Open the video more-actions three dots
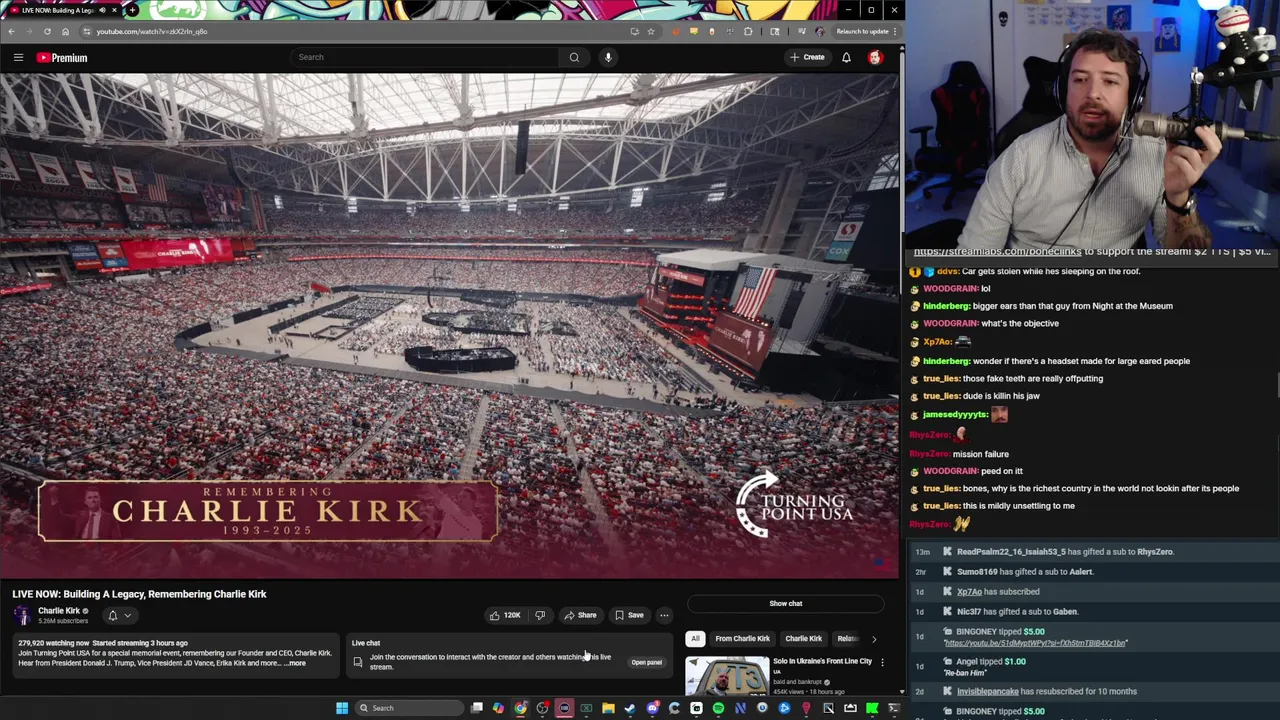1280x720 pixels. click(664, 615)
